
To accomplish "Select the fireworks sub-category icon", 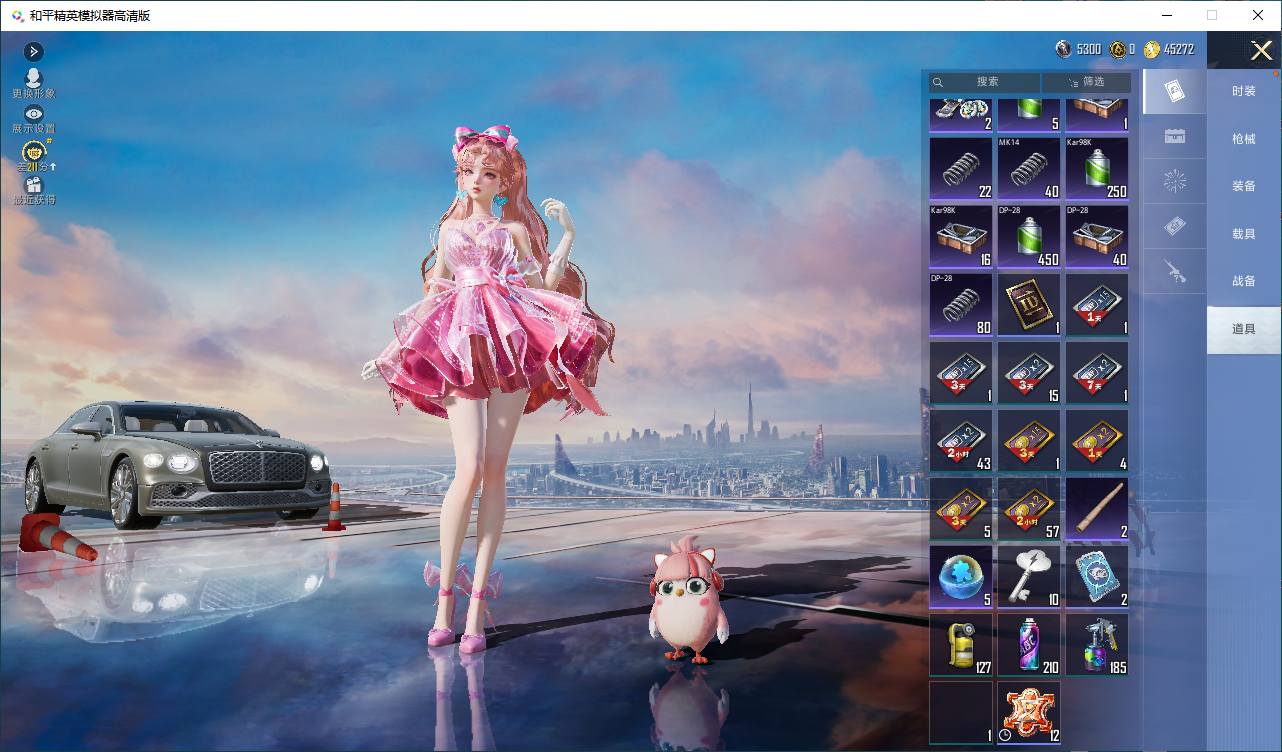I will [1175, 182].
